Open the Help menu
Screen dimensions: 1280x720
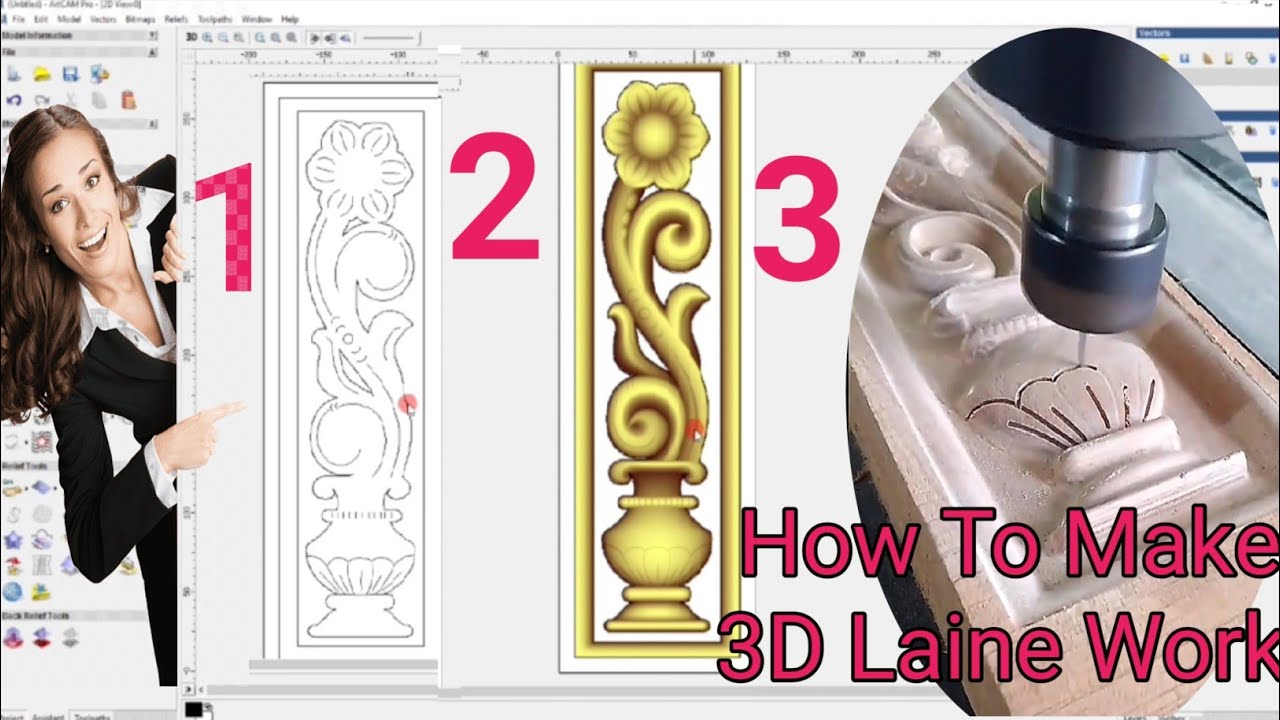pos(290,19)
